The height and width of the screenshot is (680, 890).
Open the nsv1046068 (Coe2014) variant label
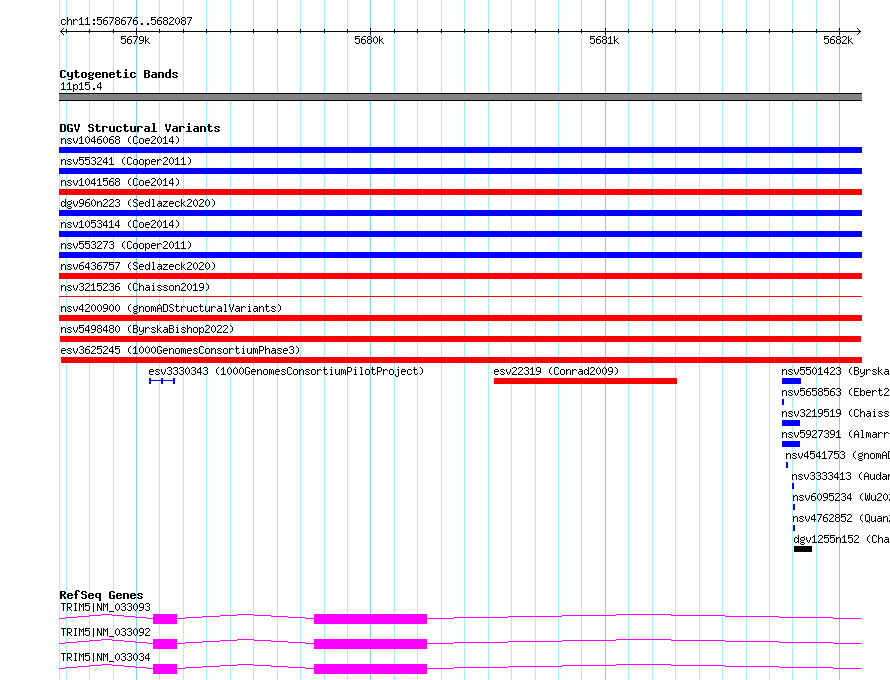point(120,140)
